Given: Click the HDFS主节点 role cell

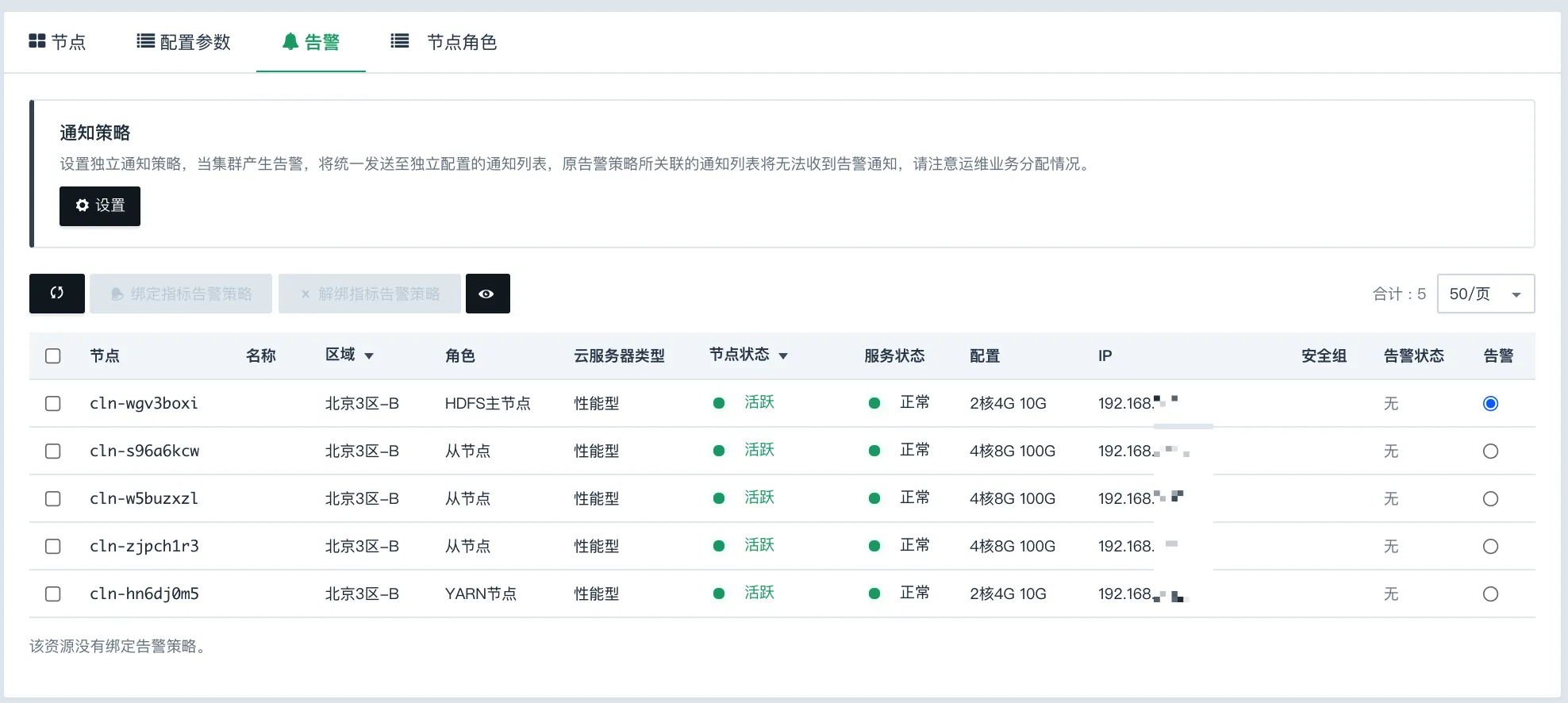Looking at the screenshot, I should click(x=488, y=404).
